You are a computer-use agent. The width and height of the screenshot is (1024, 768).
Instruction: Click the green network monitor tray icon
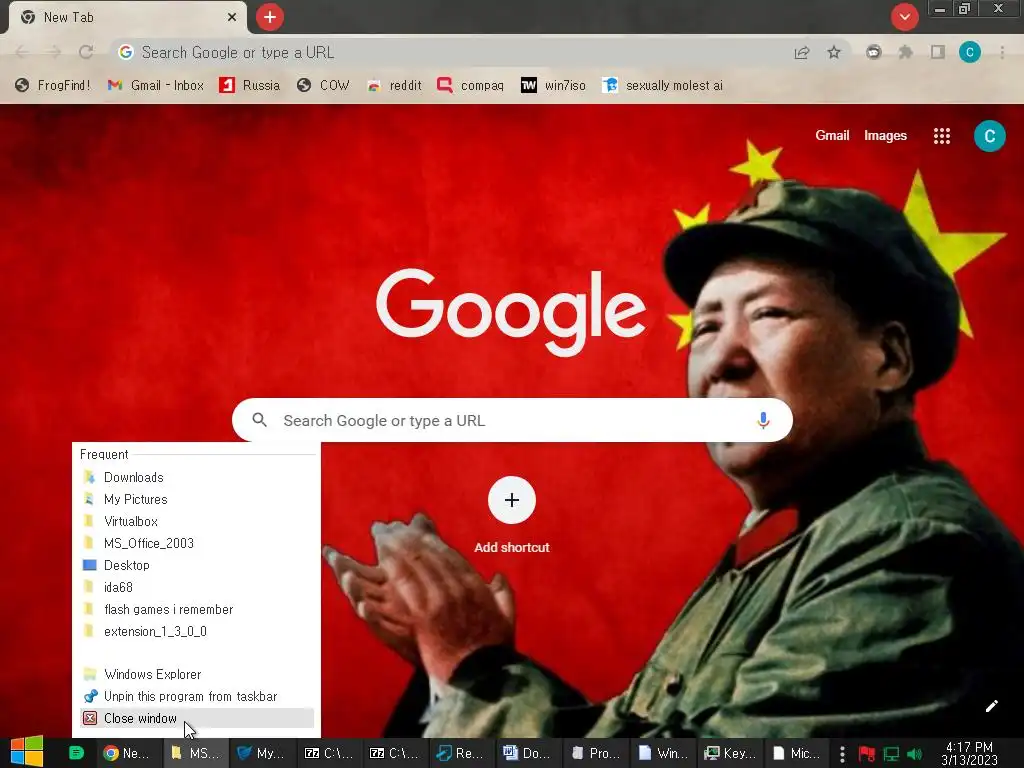click(891, 754)
